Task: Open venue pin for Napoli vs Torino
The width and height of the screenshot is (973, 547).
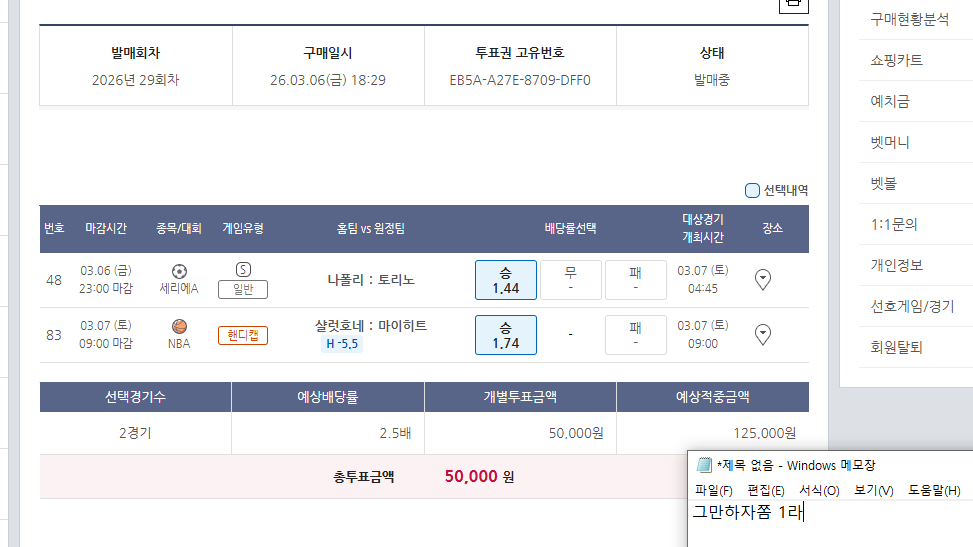Action: (x=763, y=280)
